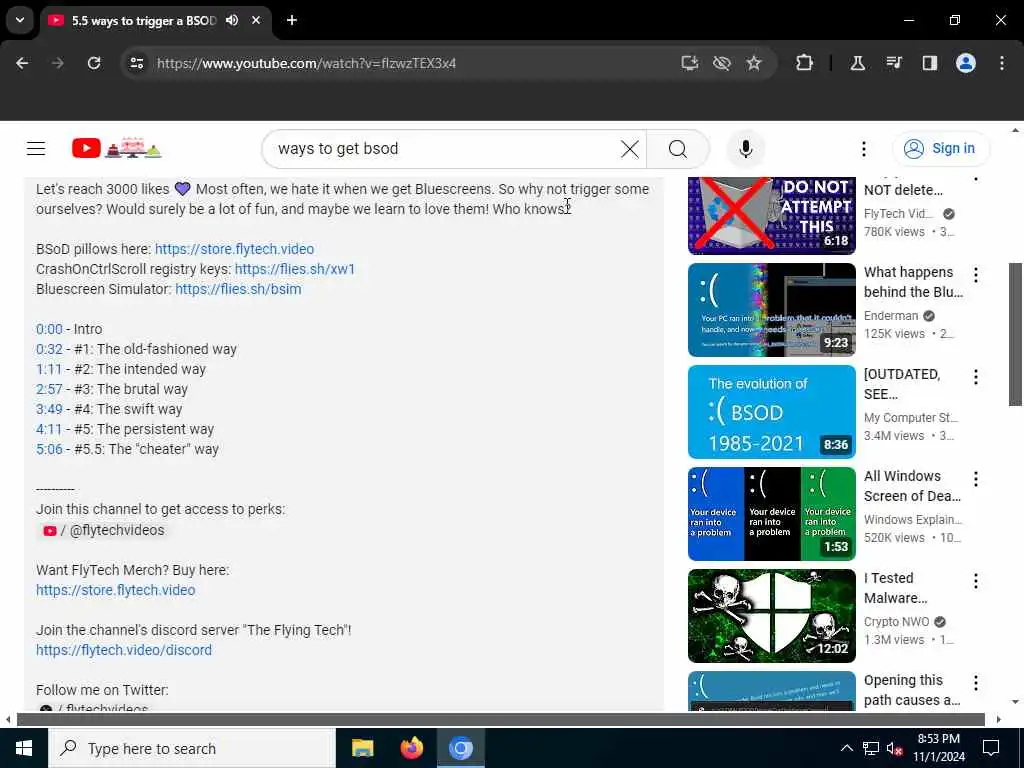The image size is (1024, 768).
Task: Show hidden system tray icons chevron
Action: 846,748
